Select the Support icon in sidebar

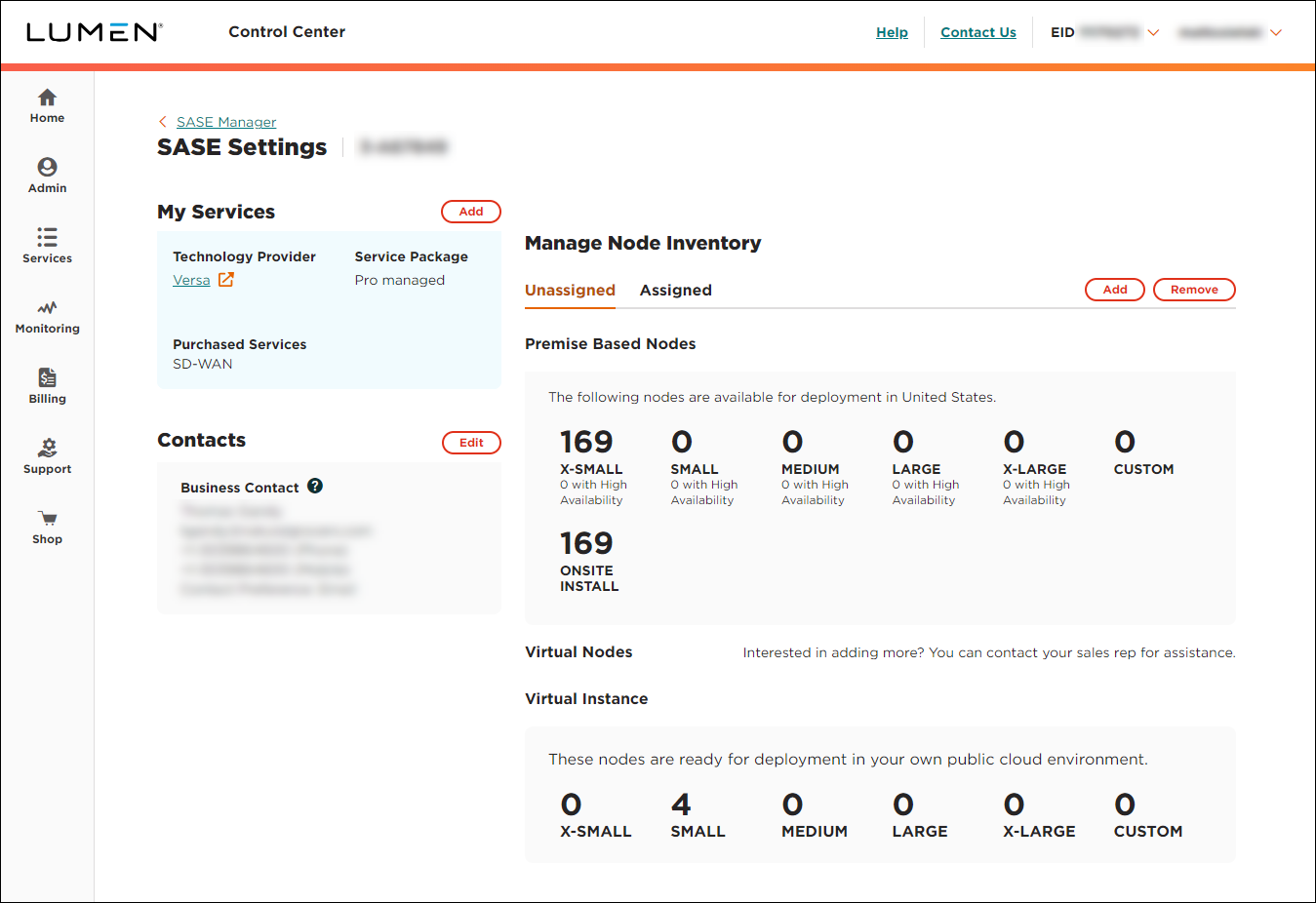[x=47, y=454]
